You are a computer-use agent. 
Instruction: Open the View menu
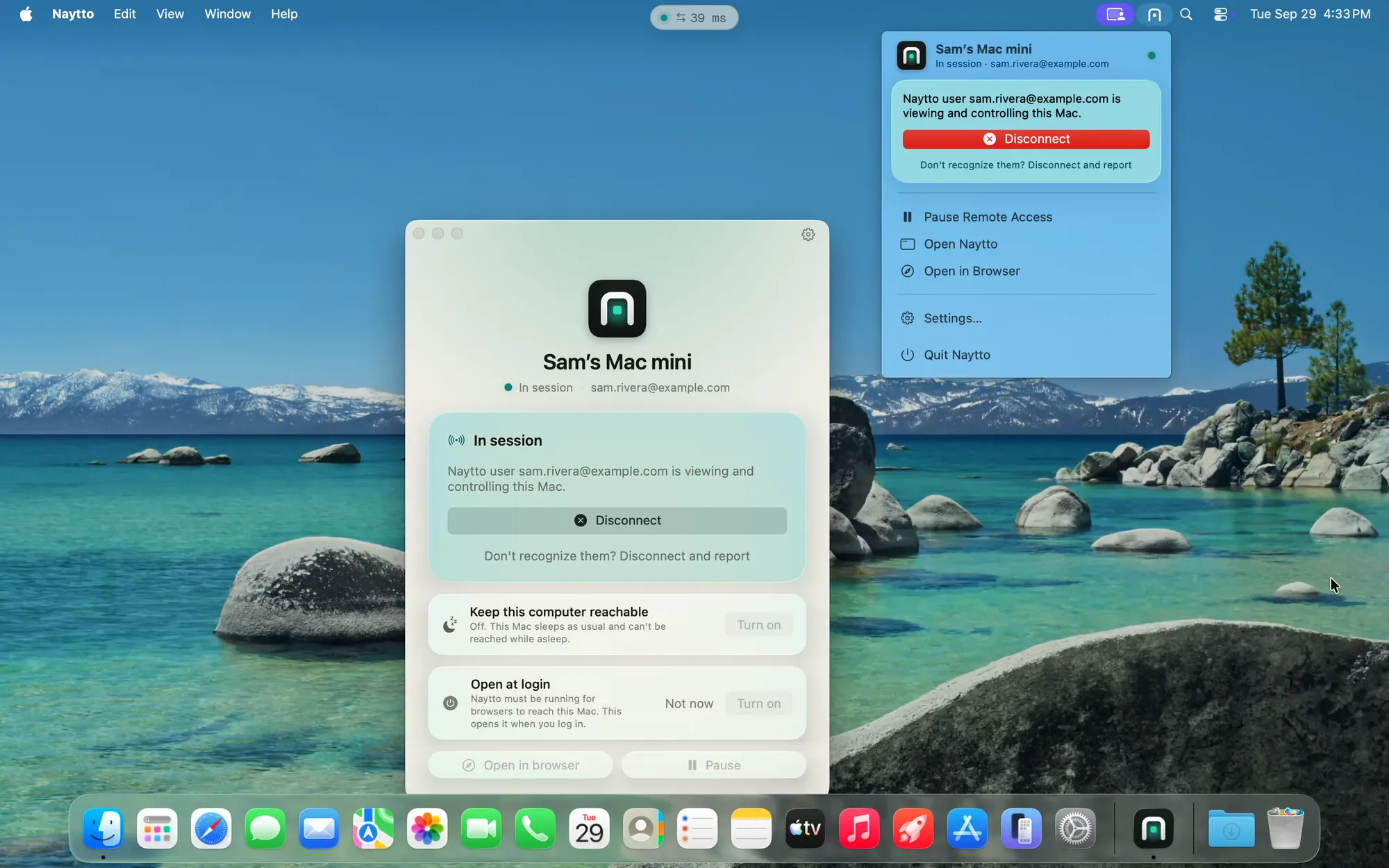coord(169,14)
